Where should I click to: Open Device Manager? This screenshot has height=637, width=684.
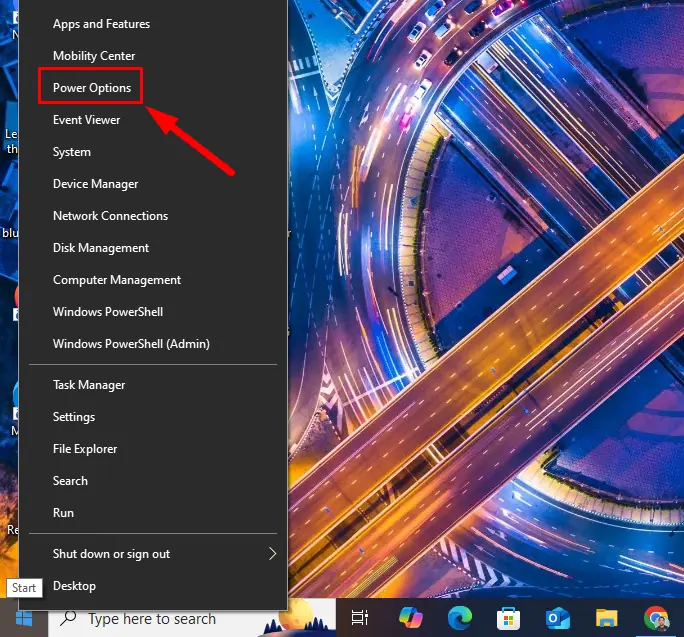(153, 184)
